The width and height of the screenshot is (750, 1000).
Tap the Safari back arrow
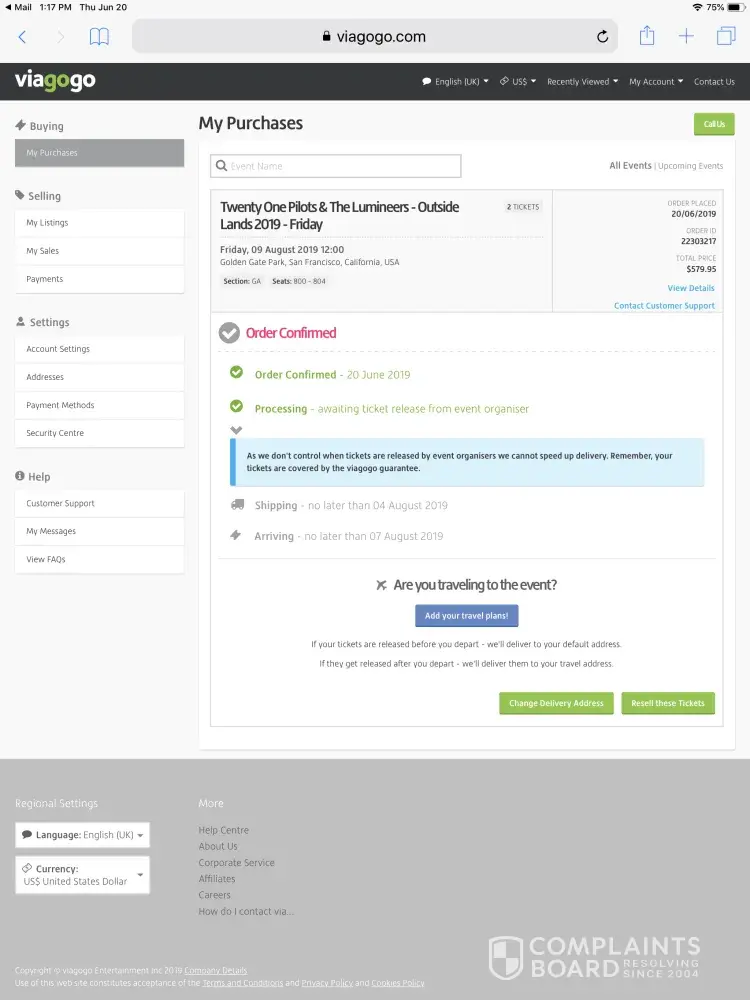[x=23, y=37]
